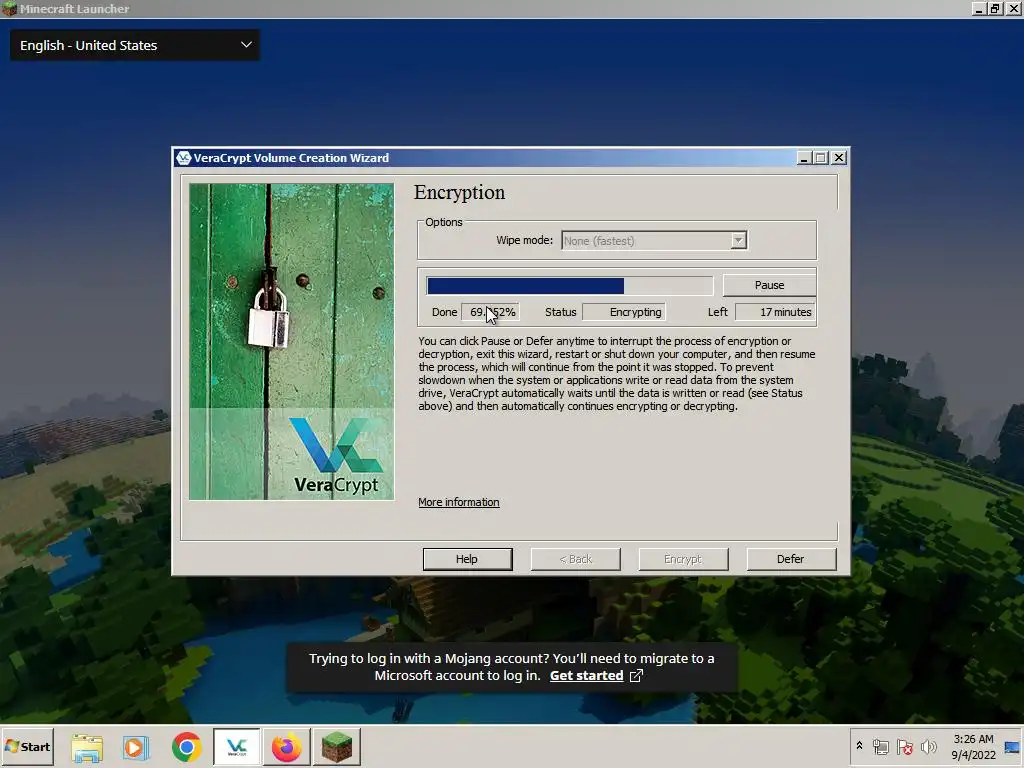The image size is (1024, 768).
Task: Close the VeraCrypt Volume Creation Wizard
Action: tap(839, 158)
